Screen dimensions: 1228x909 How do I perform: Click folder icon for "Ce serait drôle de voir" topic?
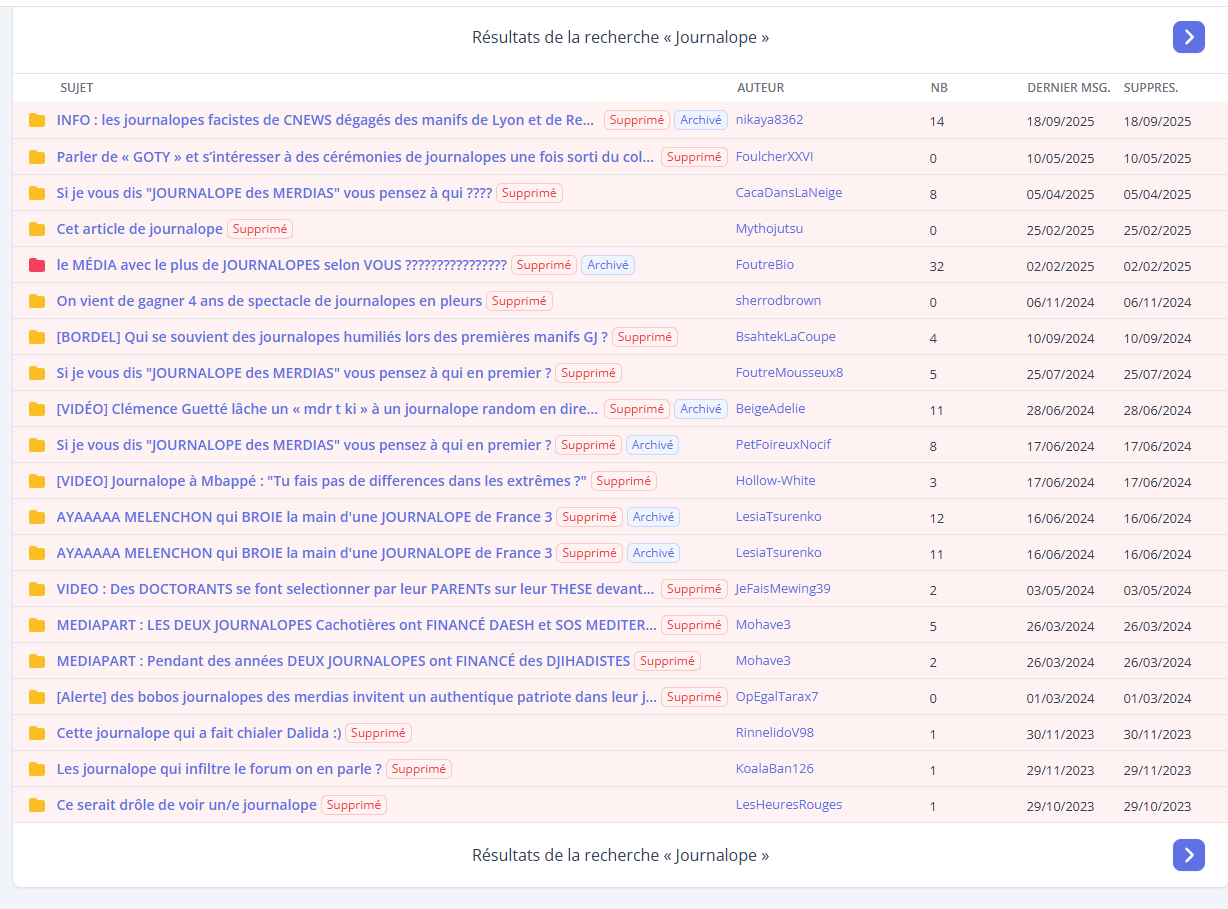pos(37,805)
